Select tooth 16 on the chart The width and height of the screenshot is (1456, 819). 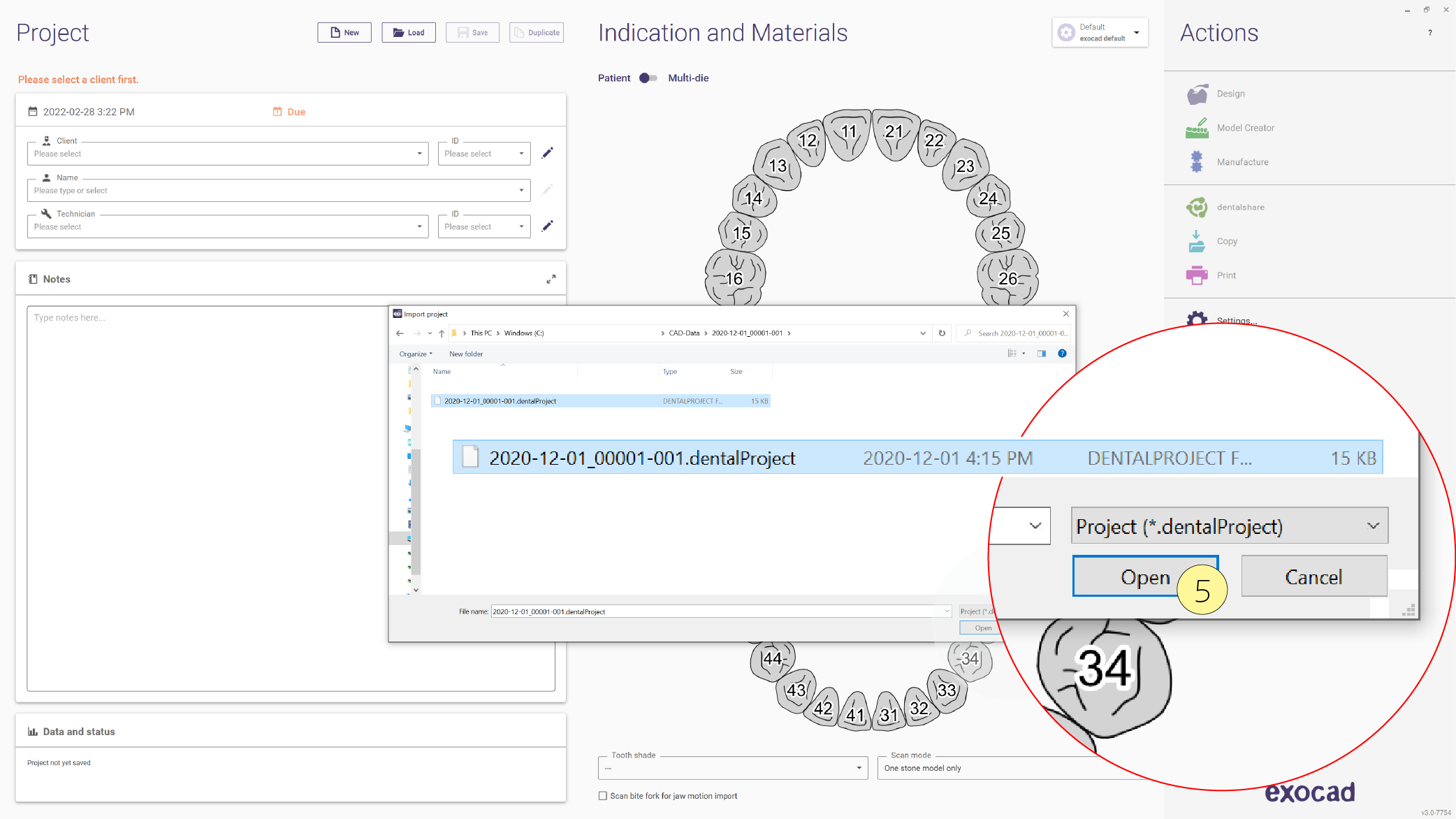735,278
